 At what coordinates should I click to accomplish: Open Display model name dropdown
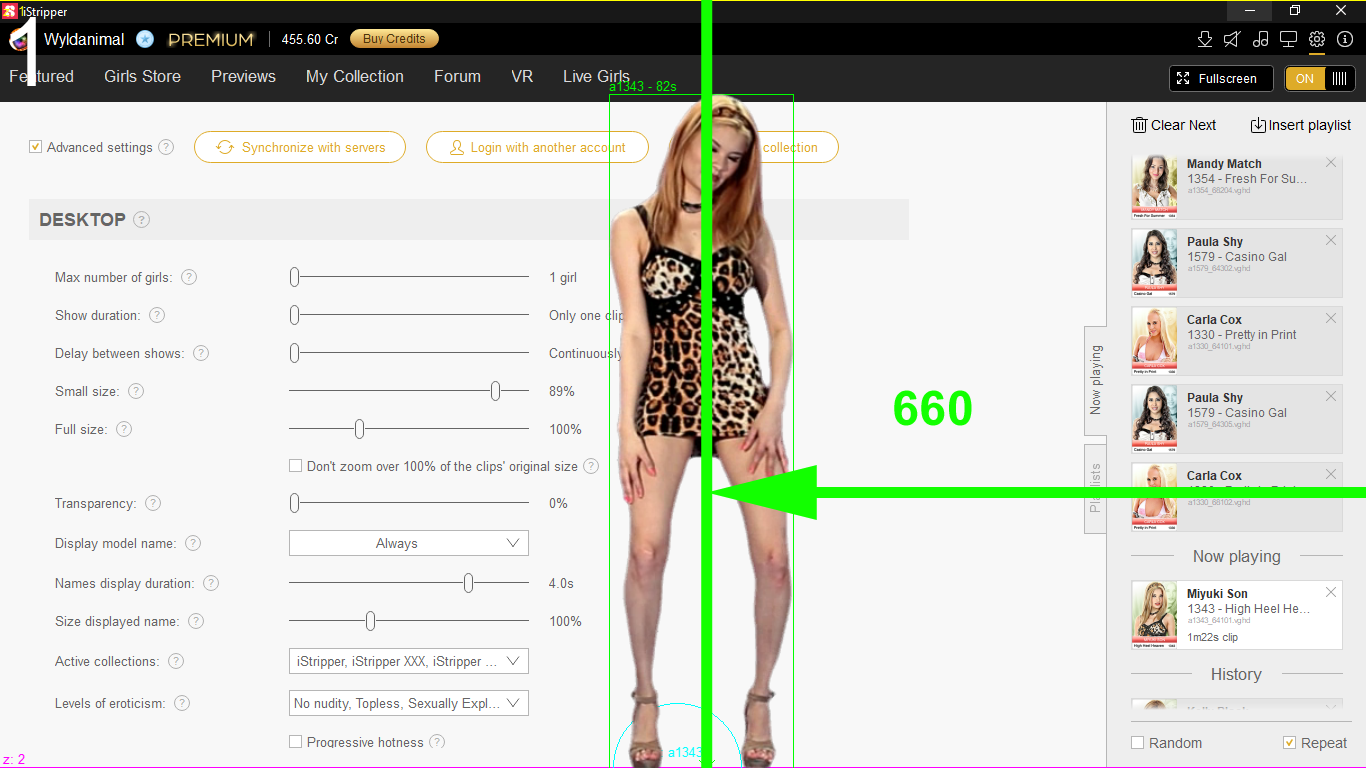point(409,543)
